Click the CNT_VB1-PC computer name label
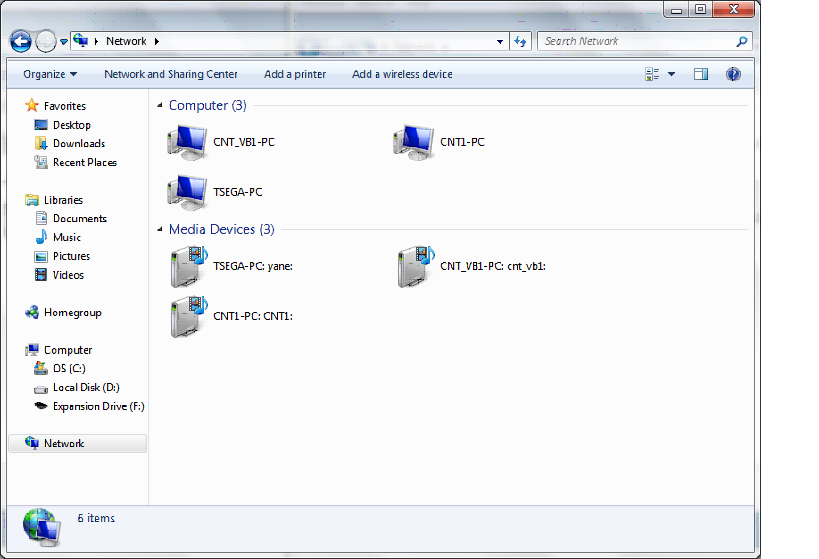 244,142
